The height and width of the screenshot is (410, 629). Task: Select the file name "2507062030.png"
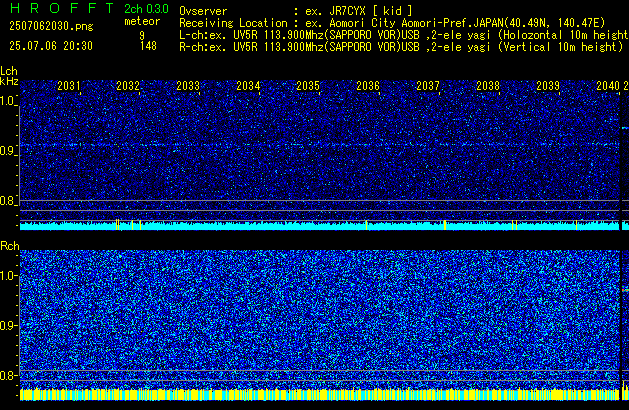tap(51, 26)
